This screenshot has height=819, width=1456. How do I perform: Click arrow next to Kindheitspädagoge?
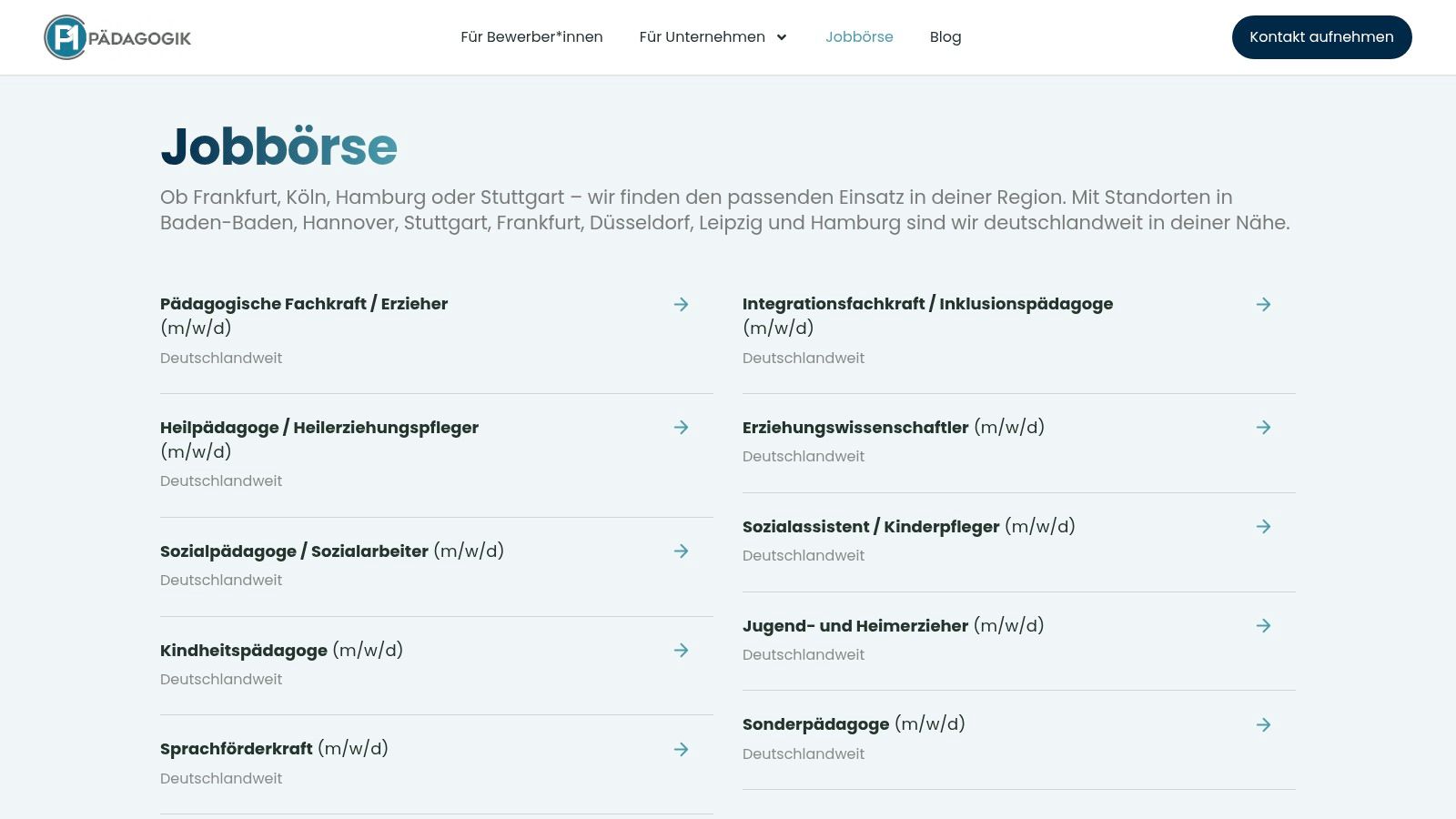(681, 650)
